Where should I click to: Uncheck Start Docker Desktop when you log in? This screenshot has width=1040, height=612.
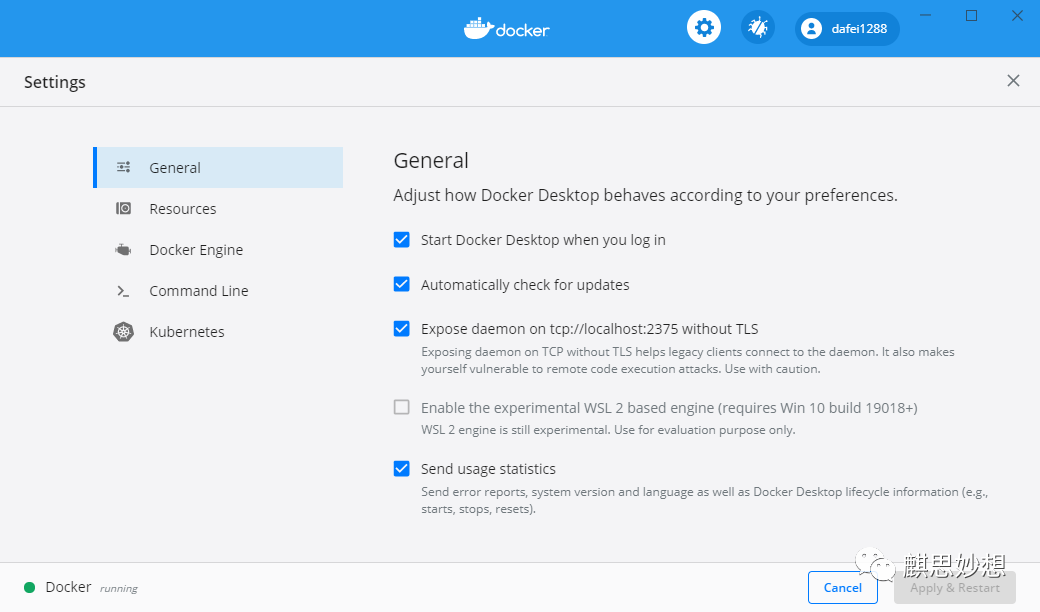[401, 239]
